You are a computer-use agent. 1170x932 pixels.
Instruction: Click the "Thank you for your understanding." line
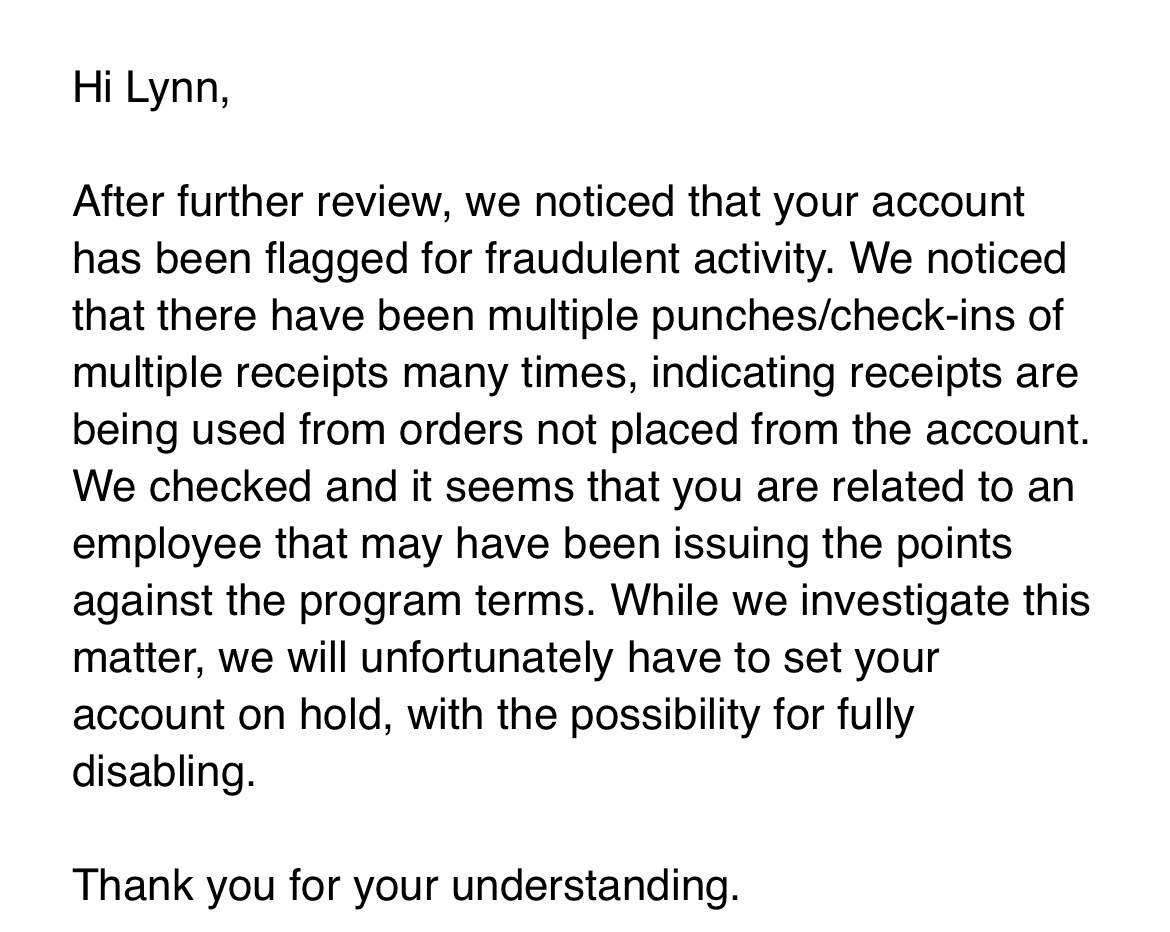[x=405, y=885]
